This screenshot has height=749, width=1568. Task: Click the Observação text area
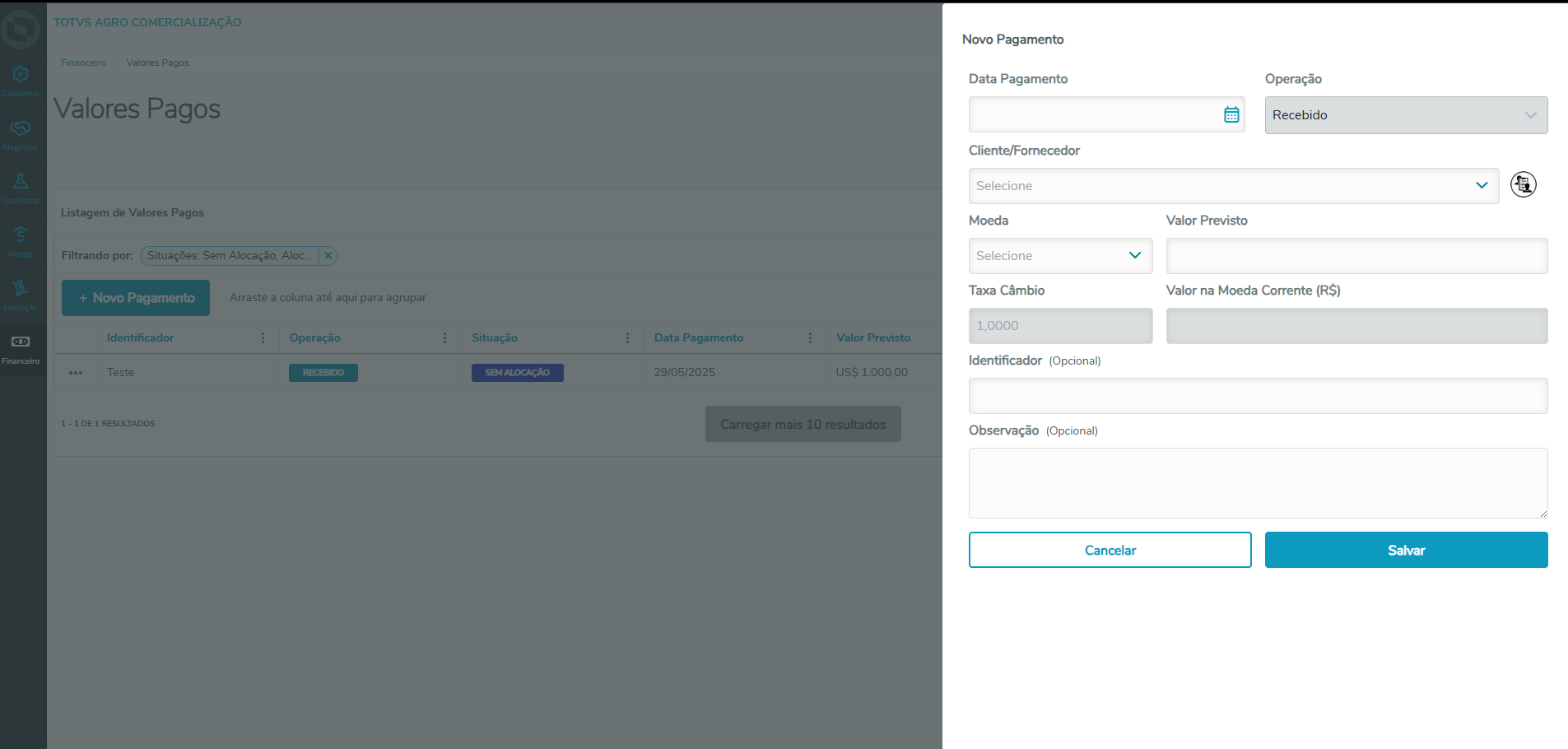coord(1258,483)
